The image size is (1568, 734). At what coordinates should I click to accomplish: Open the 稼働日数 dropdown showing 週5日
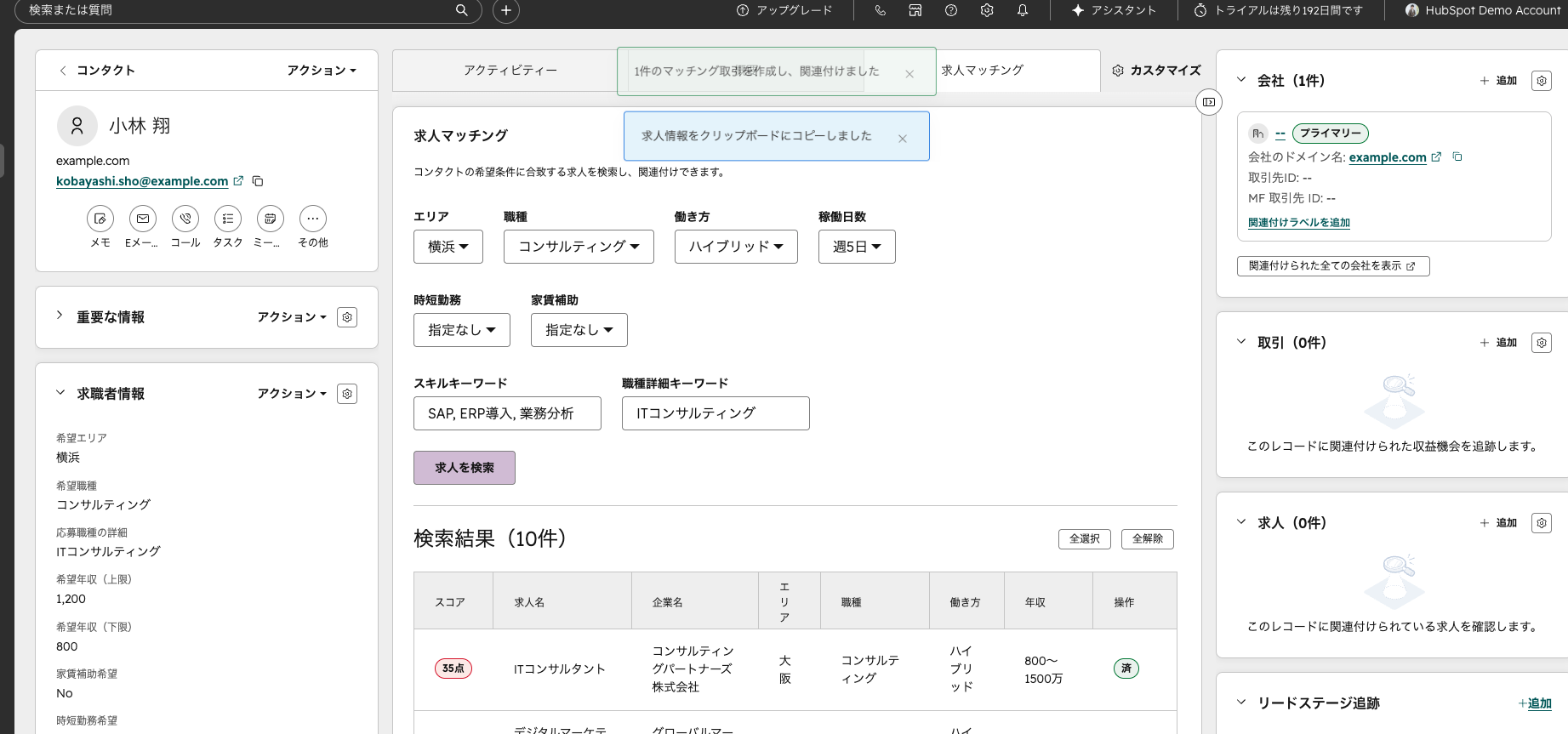857,247
